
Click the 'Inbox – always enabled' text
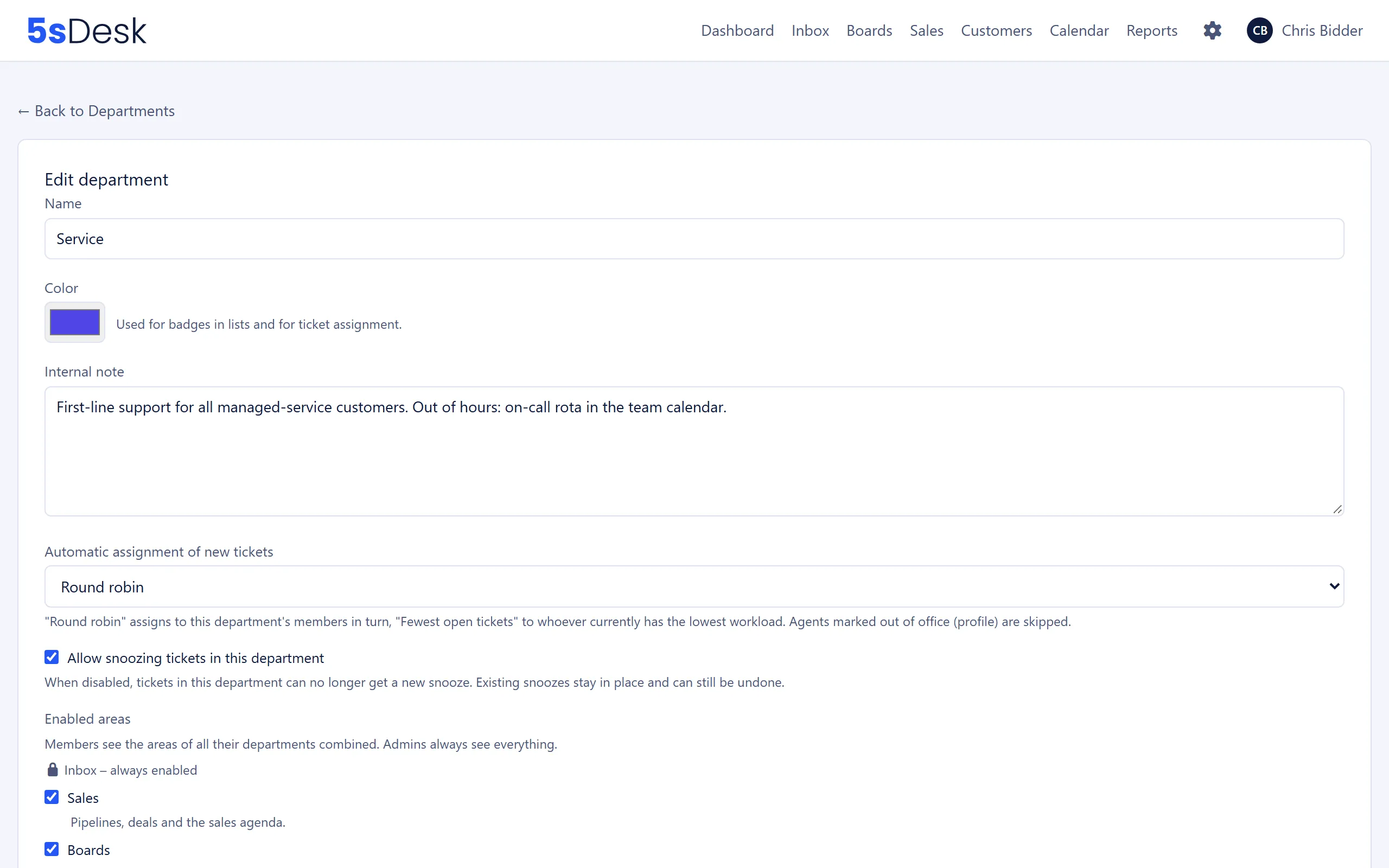pos(130,770)
